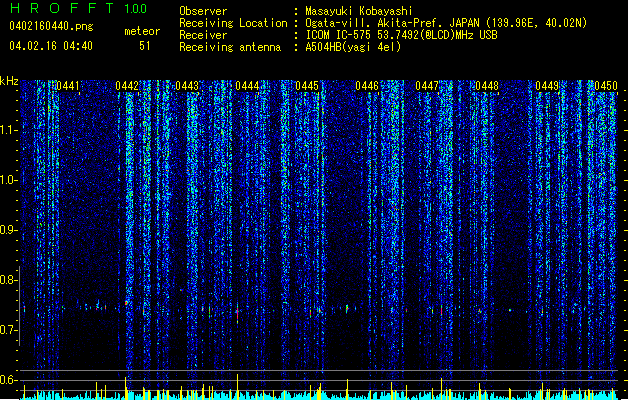Click the 1.0 frequency axis label
Image resolution: width=629 pixels, height=400 pixels.
(9, 180)
